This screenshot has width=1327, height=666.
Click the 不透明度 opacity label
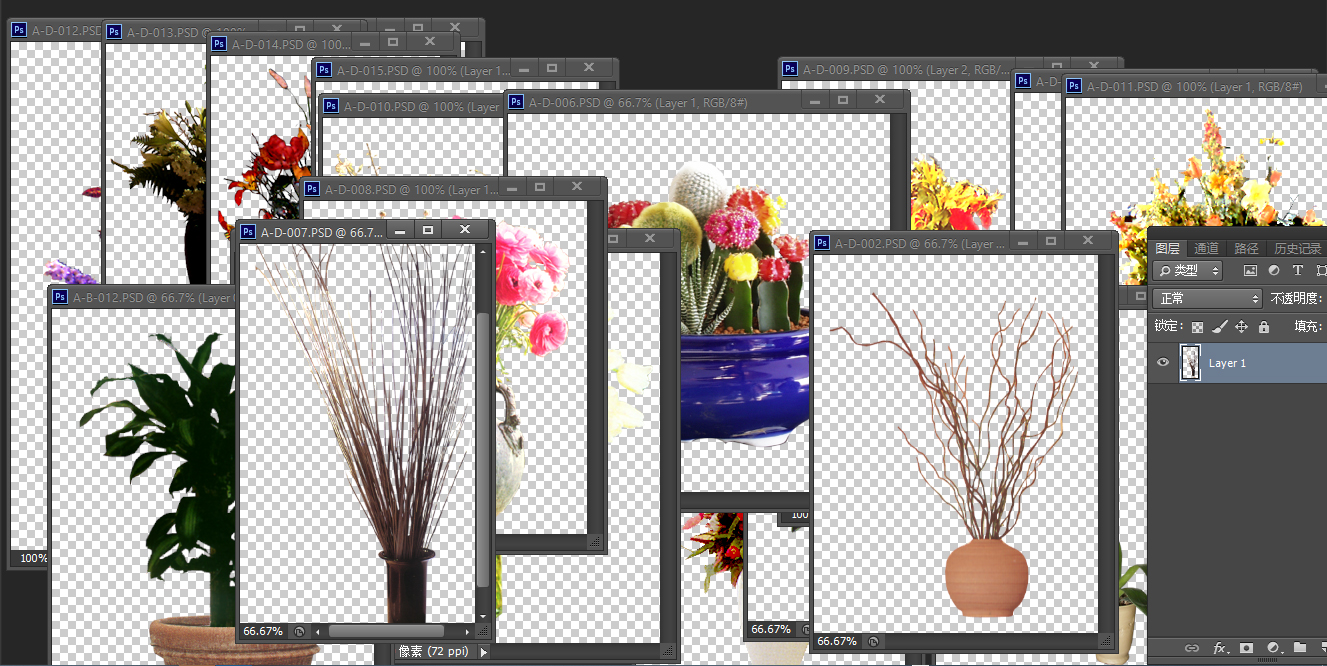[x=1297, y=298]
